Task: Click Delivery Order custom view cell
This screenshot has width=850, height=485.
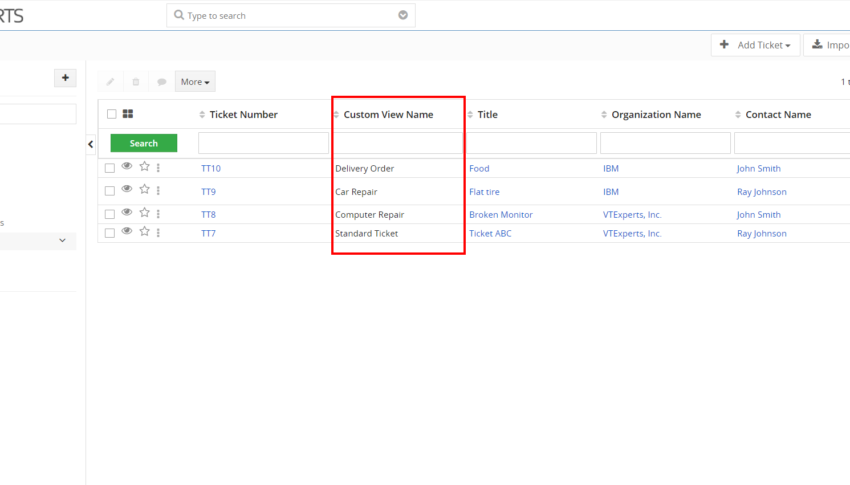Action: point(364,169)
